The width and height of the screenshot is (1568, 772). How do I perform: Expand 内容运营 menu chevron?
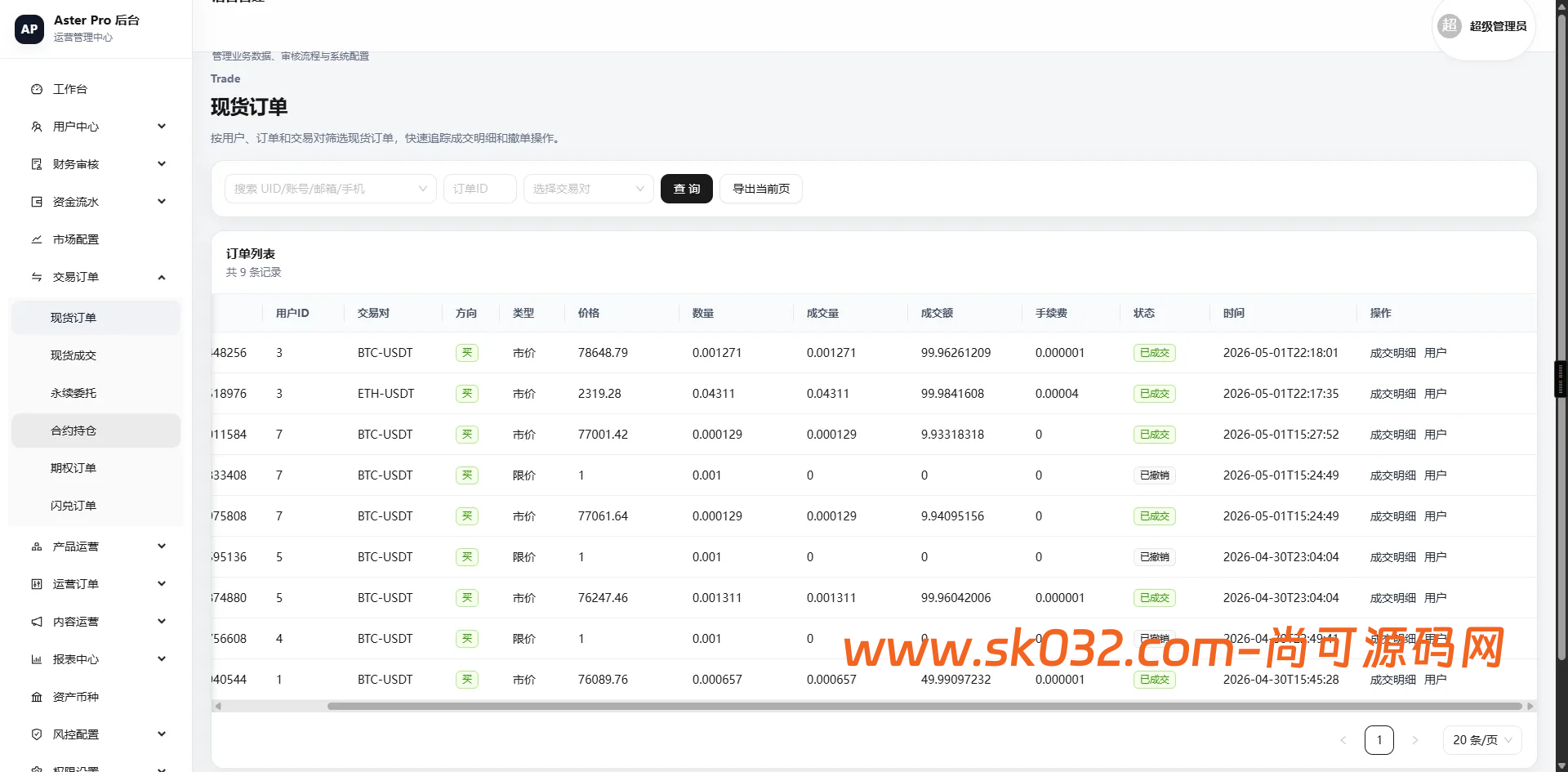coord(162,621)
